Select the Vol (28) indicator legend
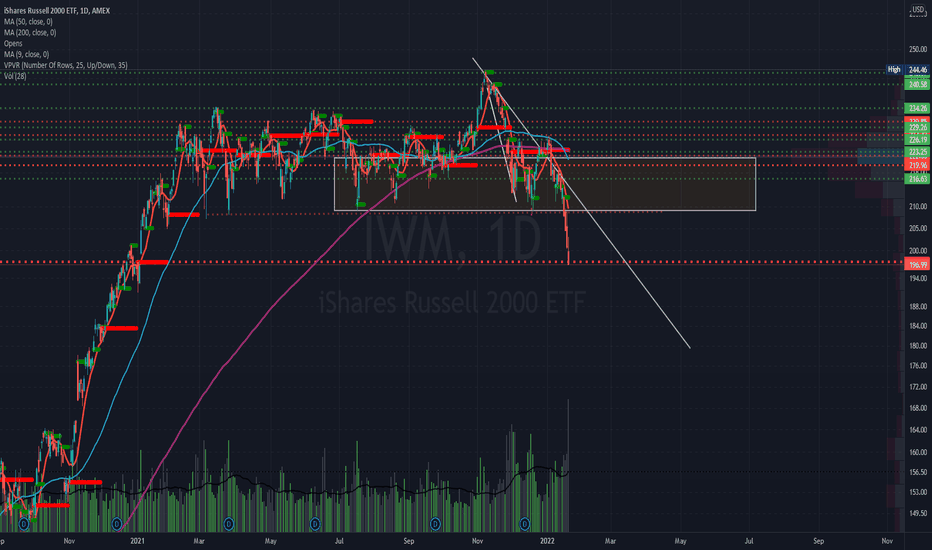The width and height of the screenshot is (932, 550). [x=15, y=76]
